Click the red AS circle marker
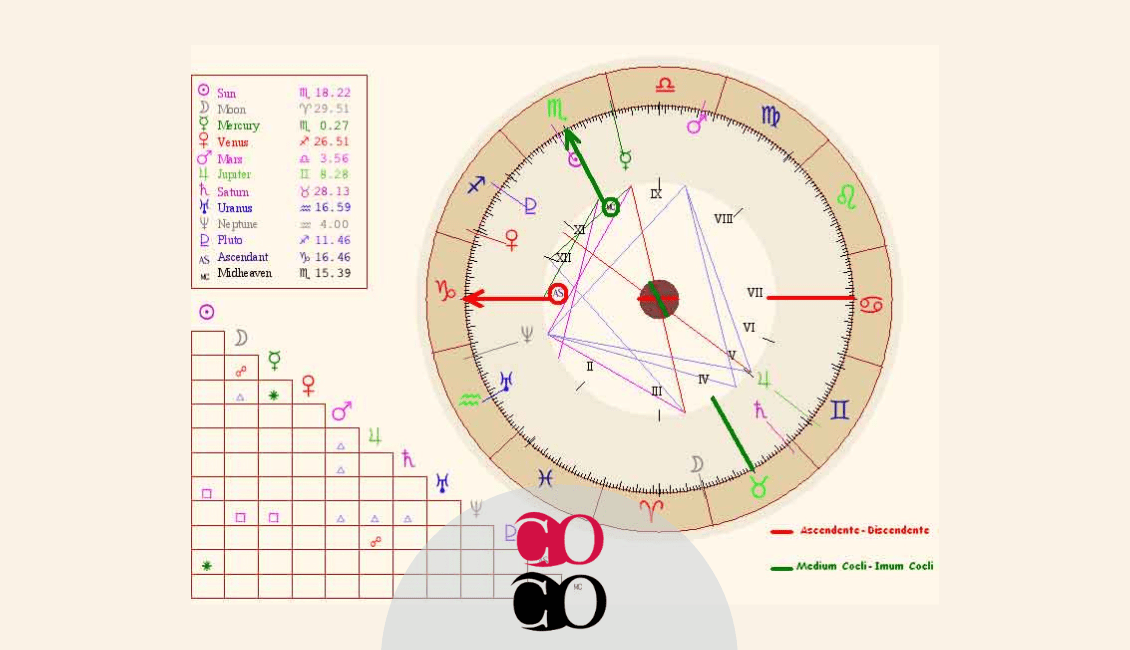Screen dimensions: 1130x650 pyautogui.click(x=558, y=294)
